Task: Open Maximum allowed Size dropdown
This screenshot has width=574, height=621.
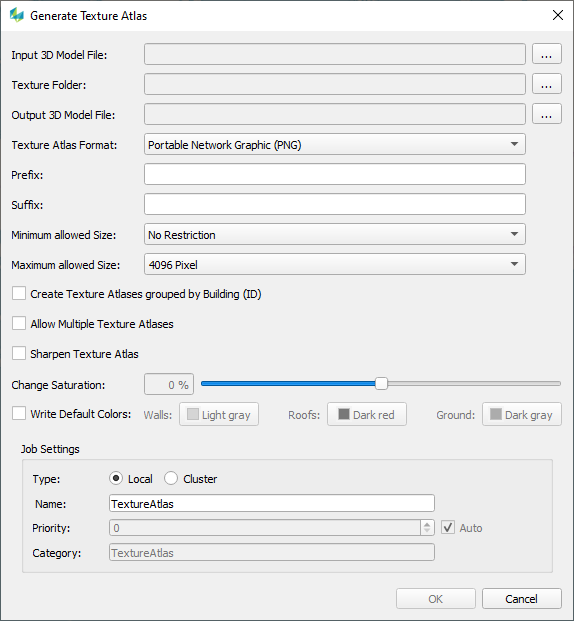Action: [335, 265]
